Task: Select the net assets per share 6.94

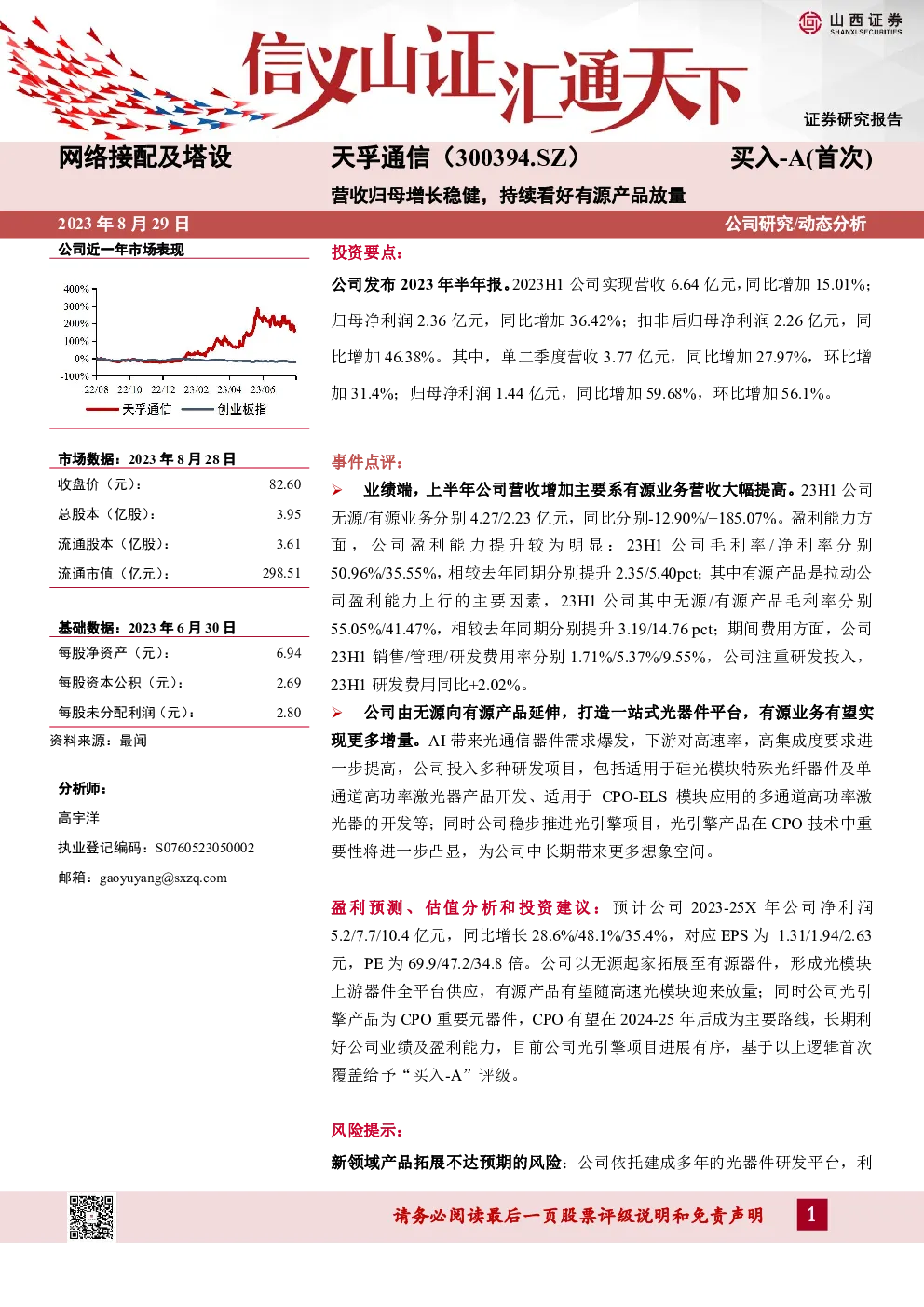Action: tap(289, 653)
